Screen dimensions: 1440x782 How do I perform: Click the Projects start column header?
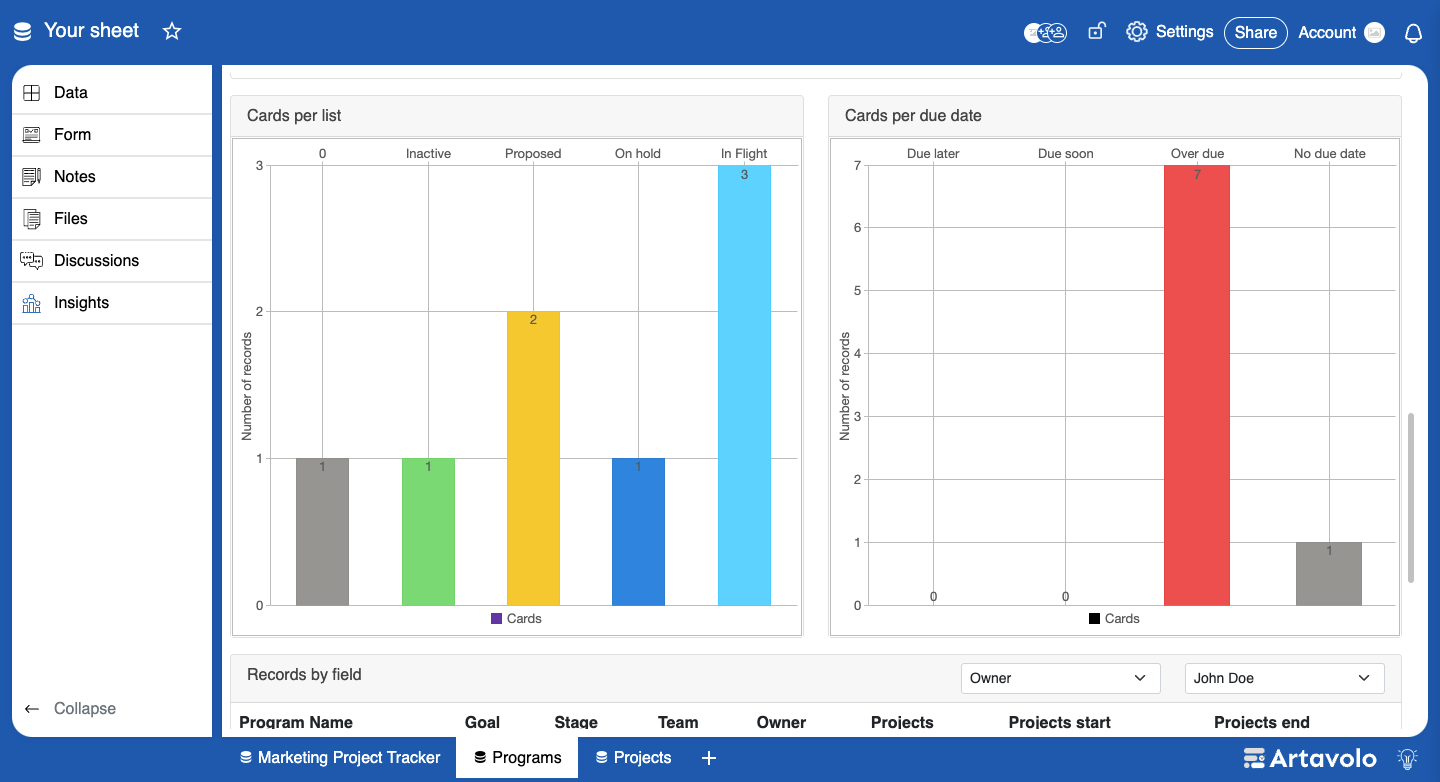pos(1060,722)
